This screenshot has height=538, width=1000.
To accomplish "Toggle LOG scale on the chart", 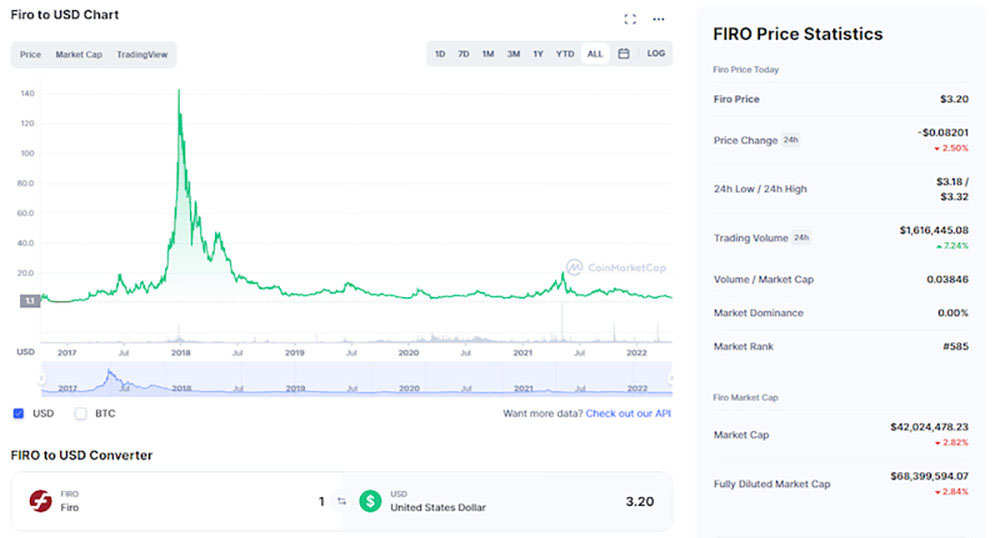I will [x=656, y=54].
